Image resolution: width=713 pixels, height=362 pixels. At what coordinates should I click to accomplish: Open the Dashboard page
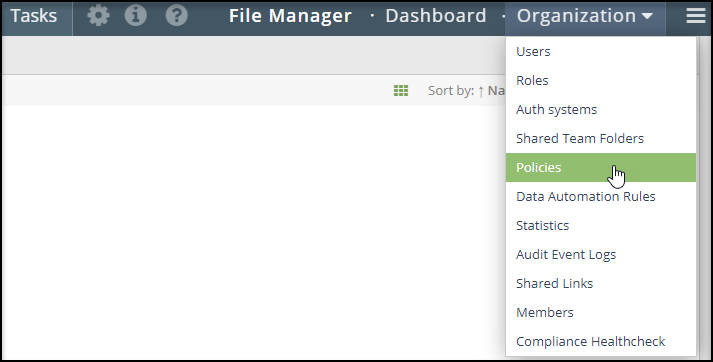pyautogui.click(x=436, y=16)
